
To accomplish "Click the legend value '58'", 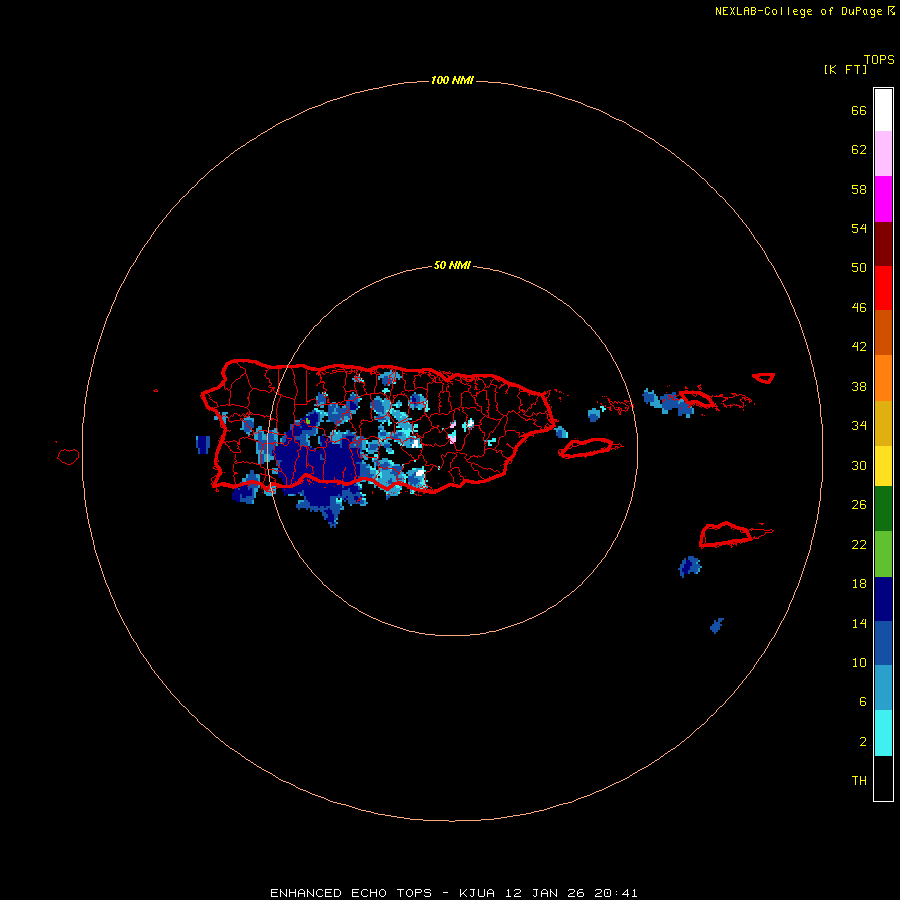I will (859, 189).
